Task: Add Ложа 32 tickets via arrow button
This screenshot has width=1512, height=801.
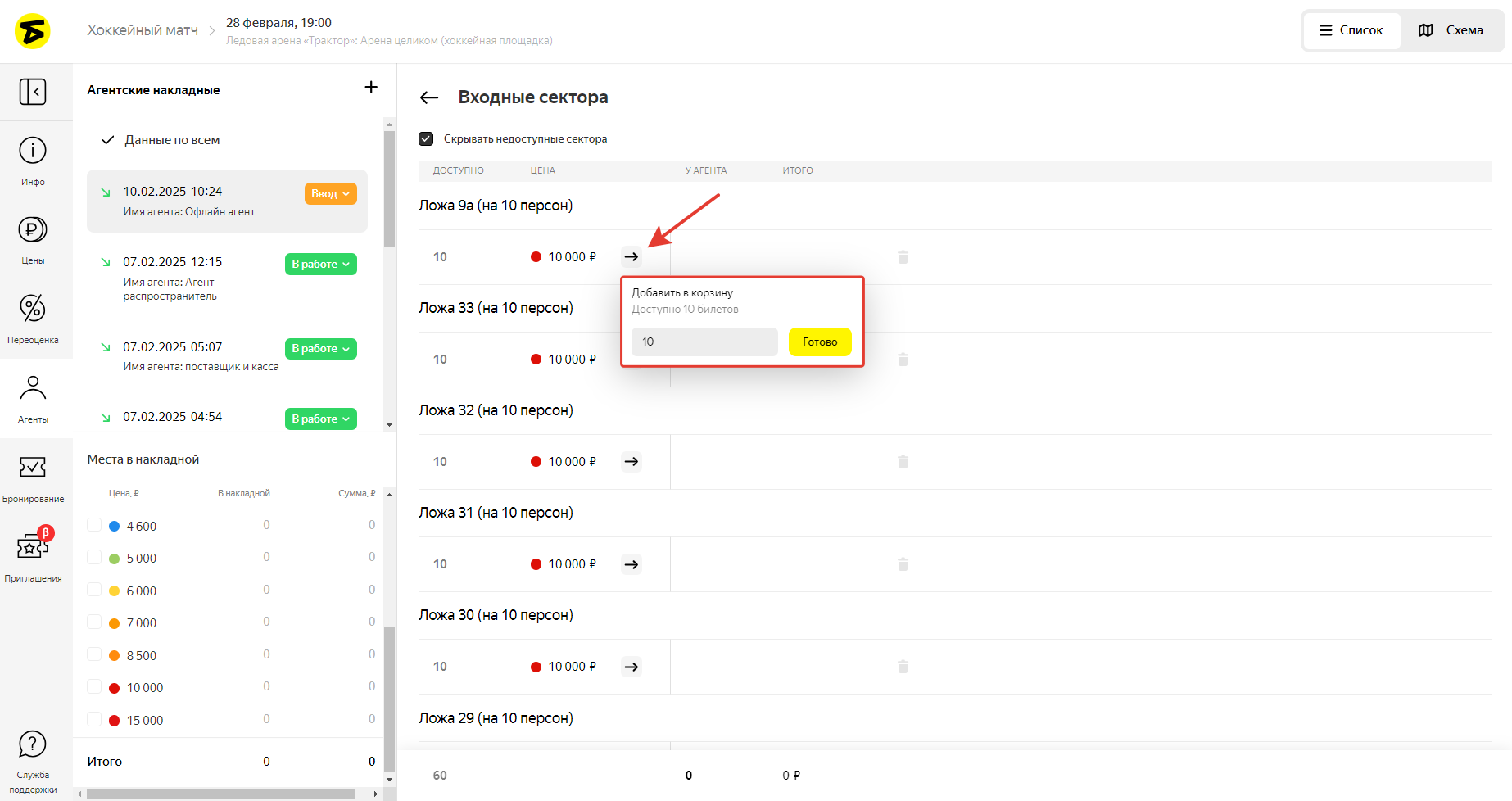Action: click(x=631, y=462)
